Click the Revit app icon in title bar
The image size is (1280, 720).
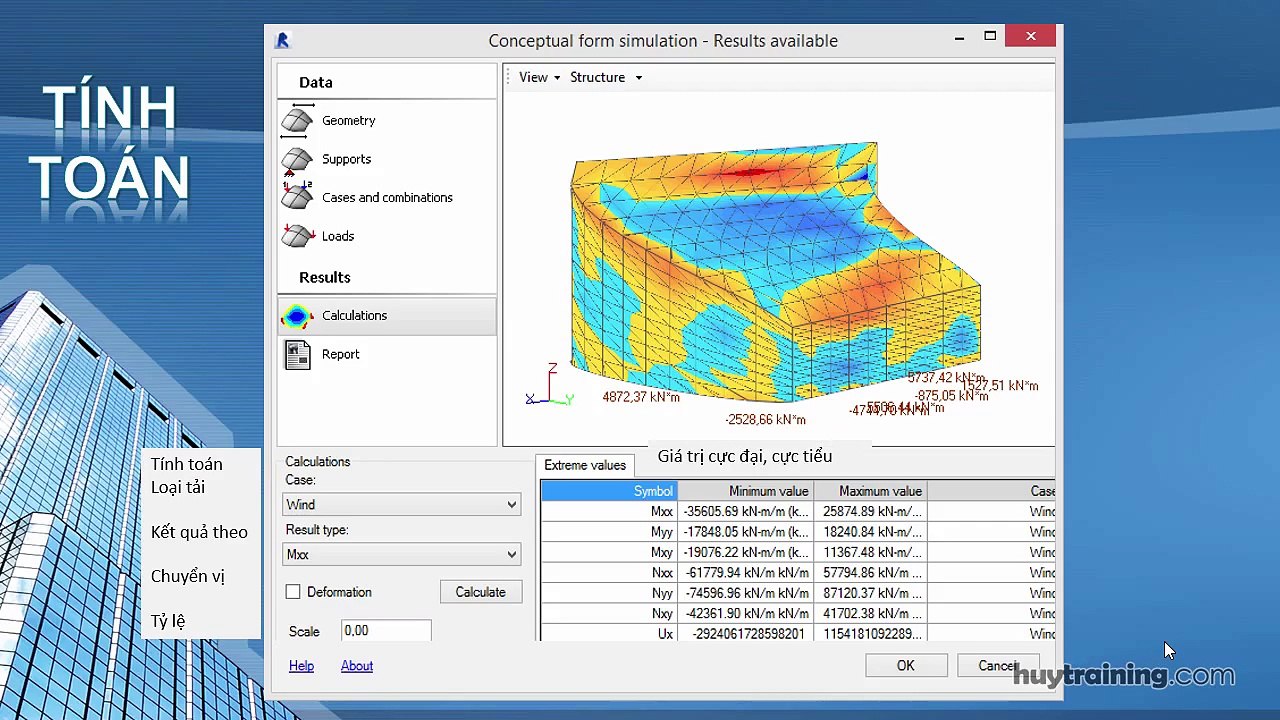(x=282, y=41)
